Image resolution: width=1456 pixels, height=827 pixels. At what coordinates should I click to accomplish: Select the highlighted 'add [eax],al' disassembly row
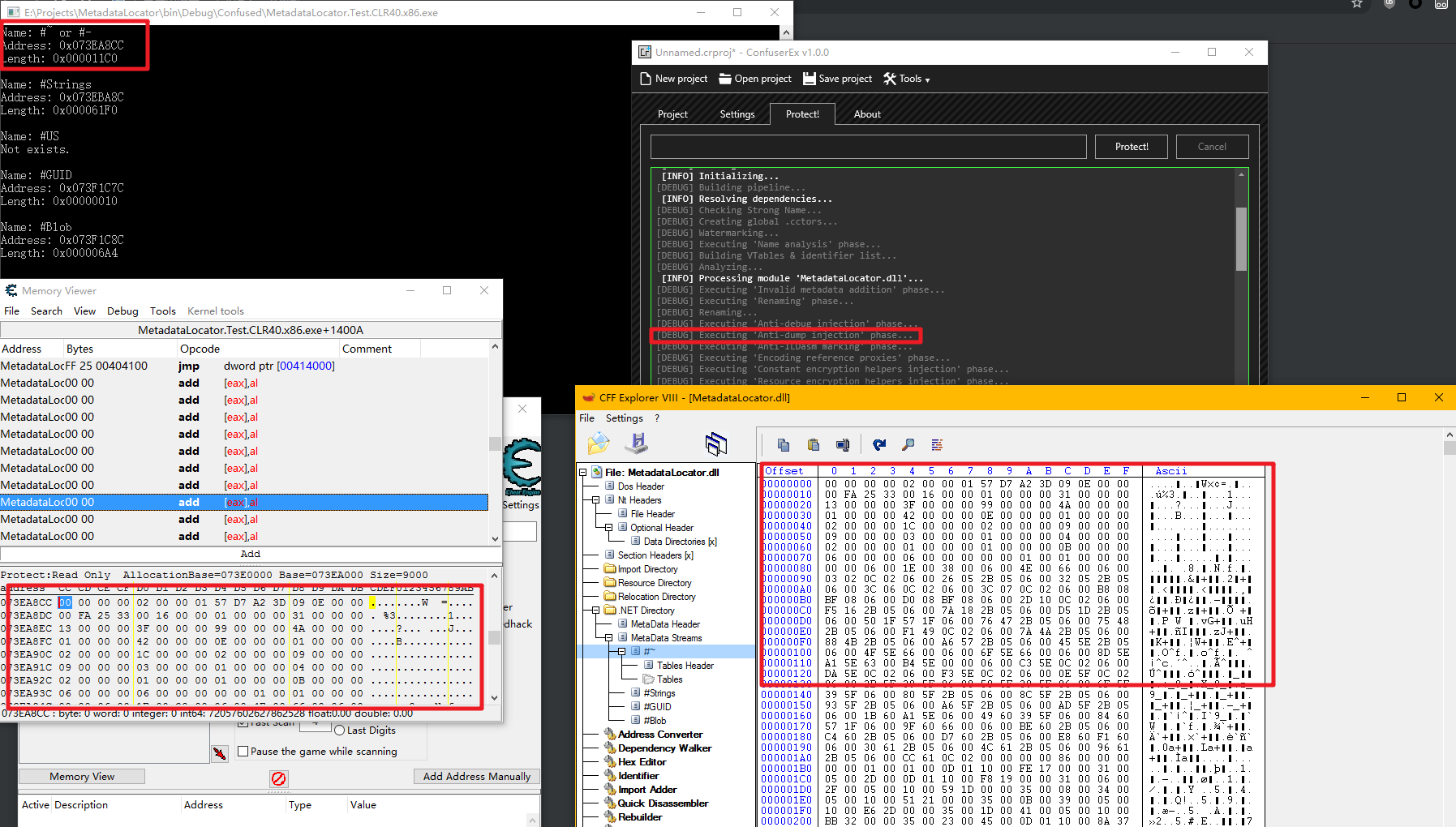coord(244,502)
